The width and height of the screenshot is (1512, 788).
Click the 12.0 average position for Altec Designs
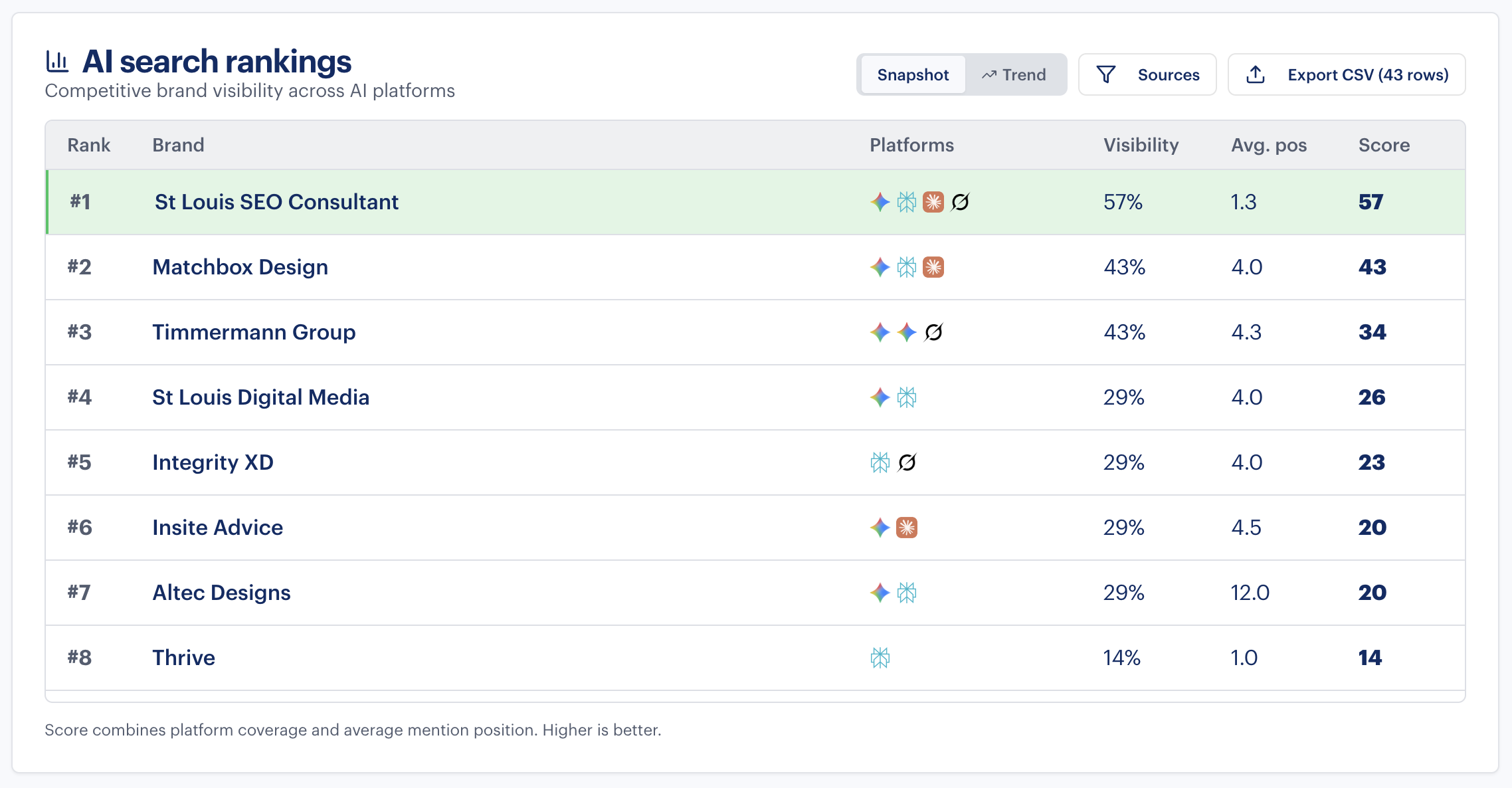(1250, 593)
